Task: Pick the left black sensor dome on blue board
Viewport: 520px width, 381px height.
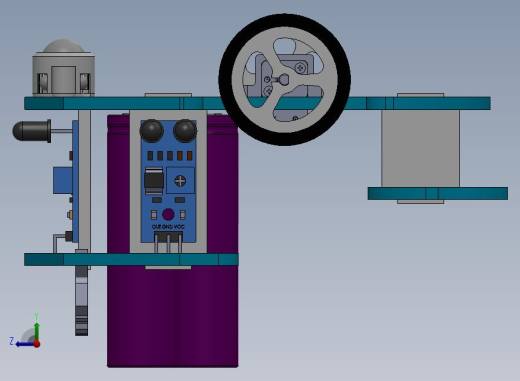Action: click(x=151, y=130)
